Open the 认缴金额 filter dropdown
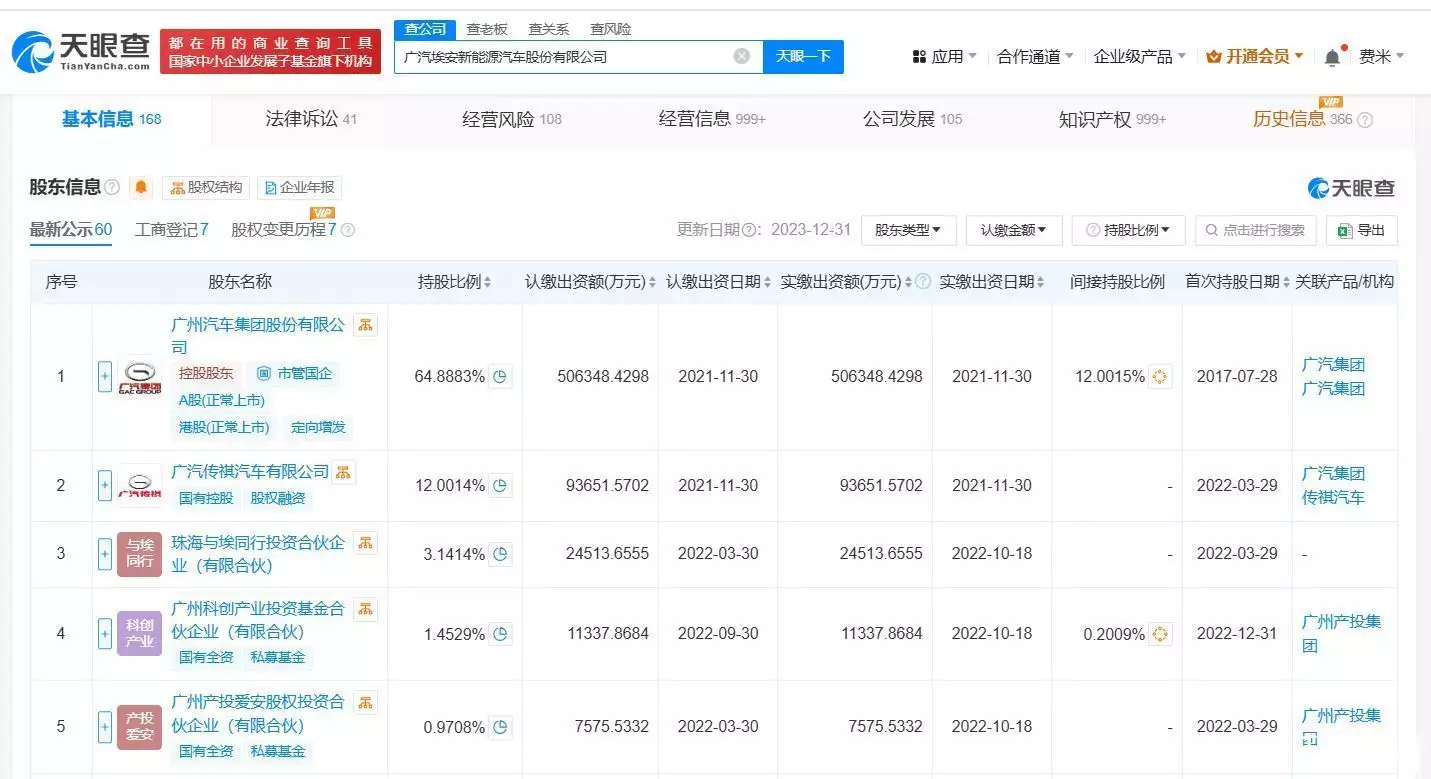 click(1014, 230)
